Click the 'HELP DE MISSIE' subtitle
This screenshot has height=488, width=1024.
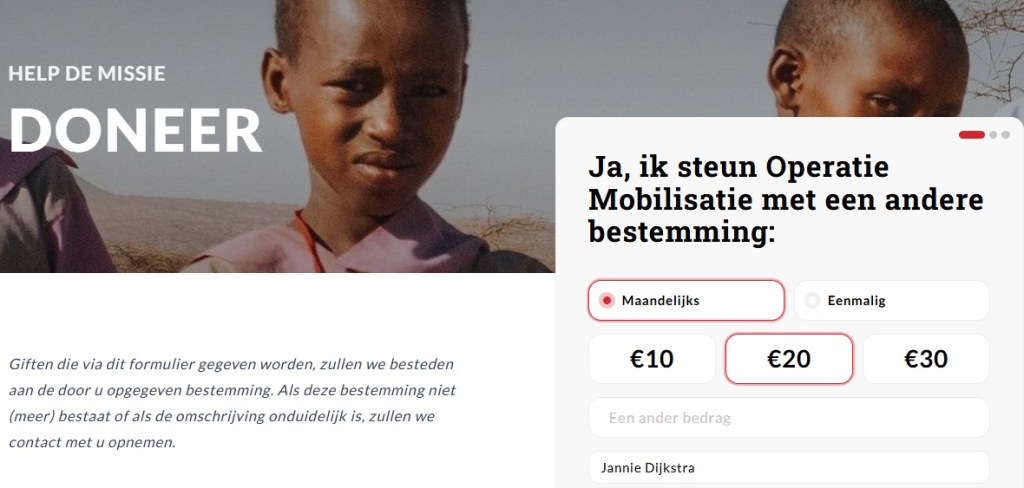click(87, 73)
